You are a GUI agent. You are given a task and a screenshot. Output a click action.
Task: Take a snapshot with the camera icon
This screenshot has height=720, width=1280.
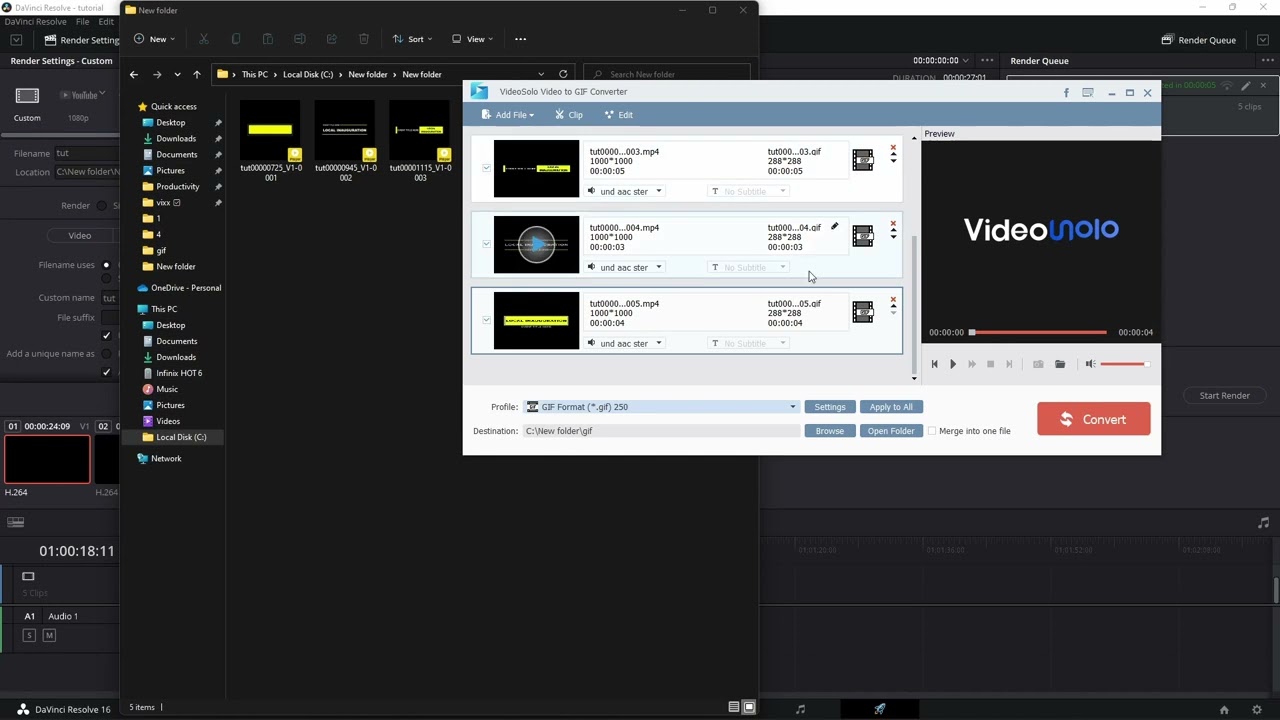click(x=1038, y=364)
